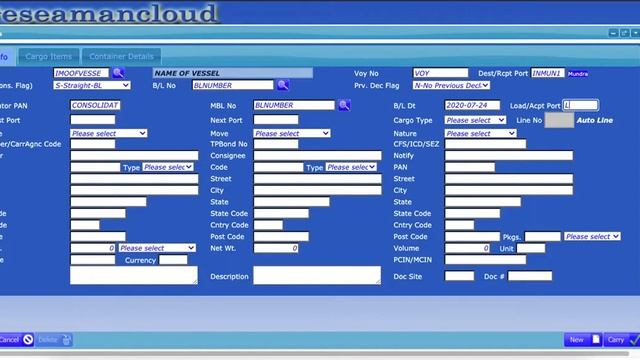Click the Dest/Rcpt Port input field
The height and width of the screenshot is (360, 640).
(548, 73)
